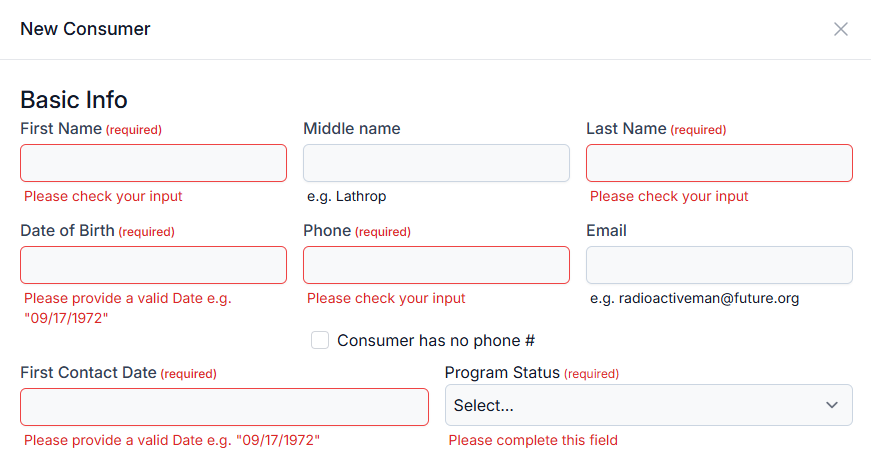Select the Last Name input field
Viewport: 871px width, 471px height.
719,163
